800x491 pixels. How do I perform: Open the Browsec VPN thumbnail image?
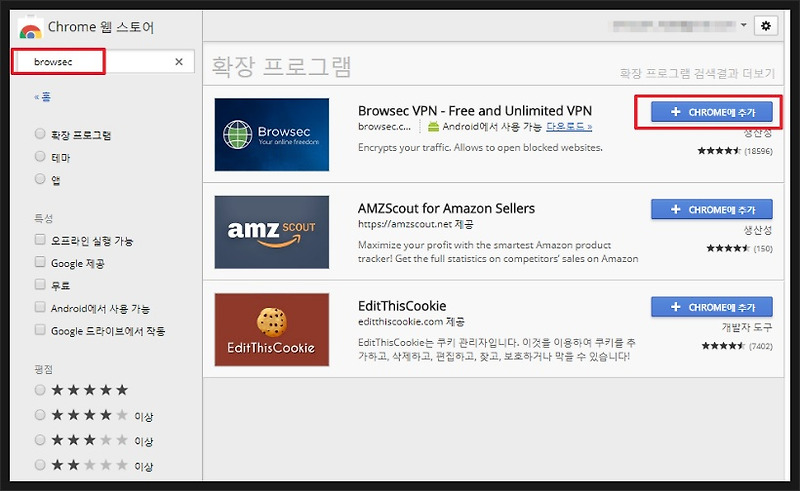(x=272, y=135)
